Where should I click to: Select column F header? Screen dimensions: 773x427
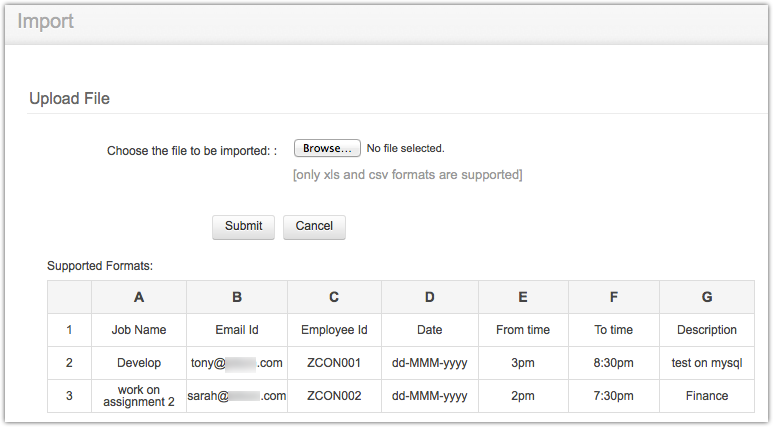tap(613, 297)
